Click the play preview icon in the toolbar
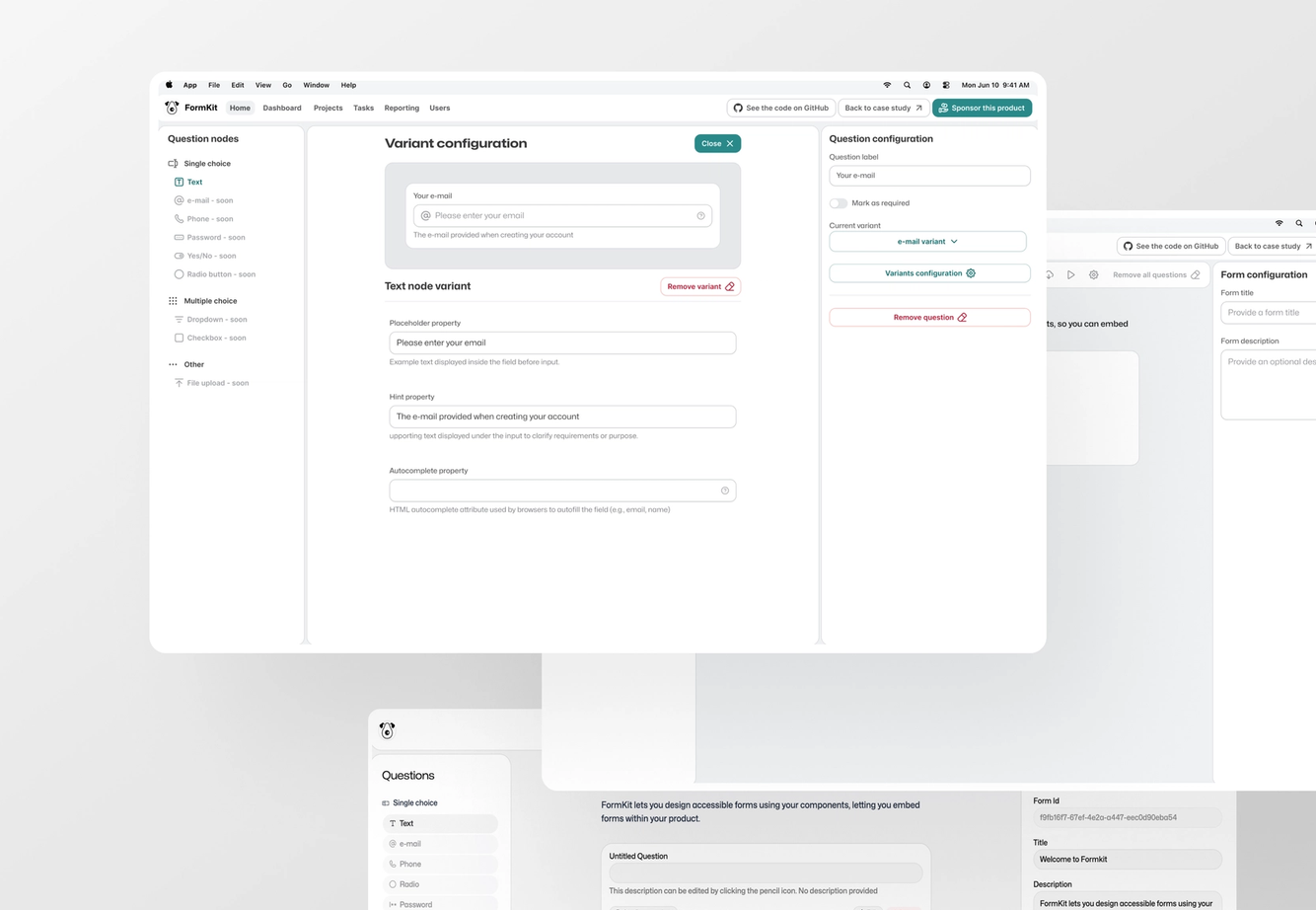This screenshot has height=910, width=1316. pyautogui.click(x=1071, y=274)
